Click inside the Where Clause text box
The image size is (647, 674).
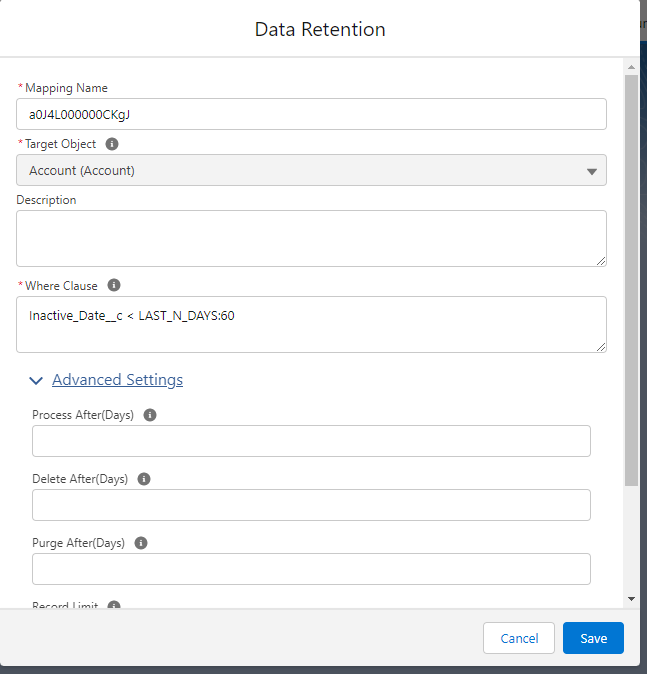click(311, 324)
